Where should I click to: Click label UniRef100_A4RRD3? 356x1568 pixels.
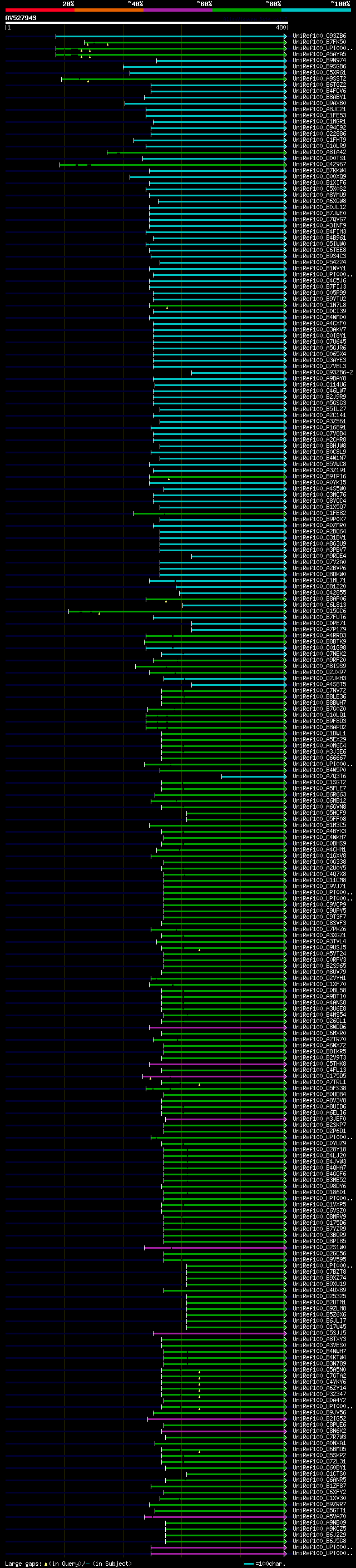319,635
